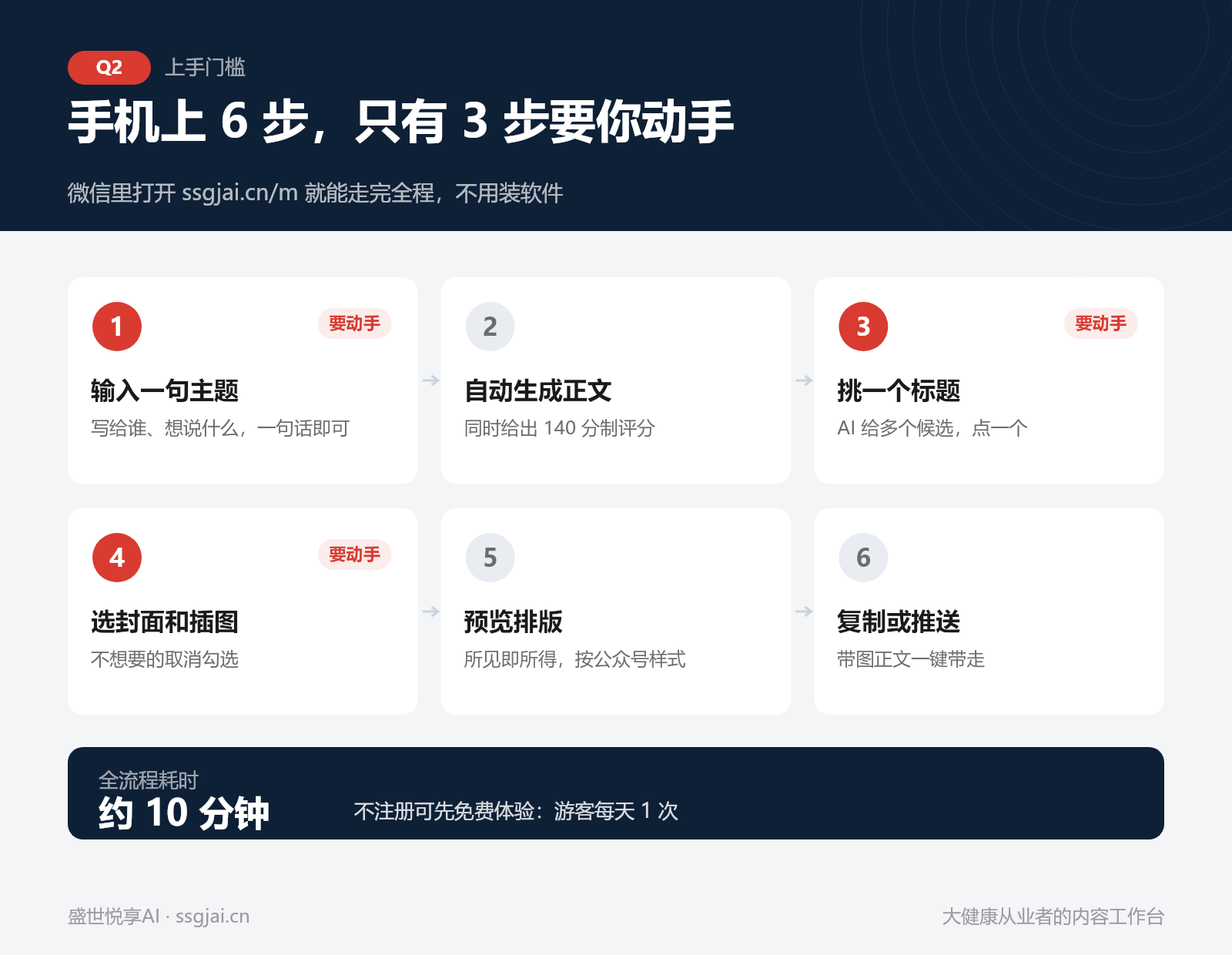This screenshot has height=955, width=1232.
Task: Click text 带图正文一键带走
Action: (x=911, y=659)
